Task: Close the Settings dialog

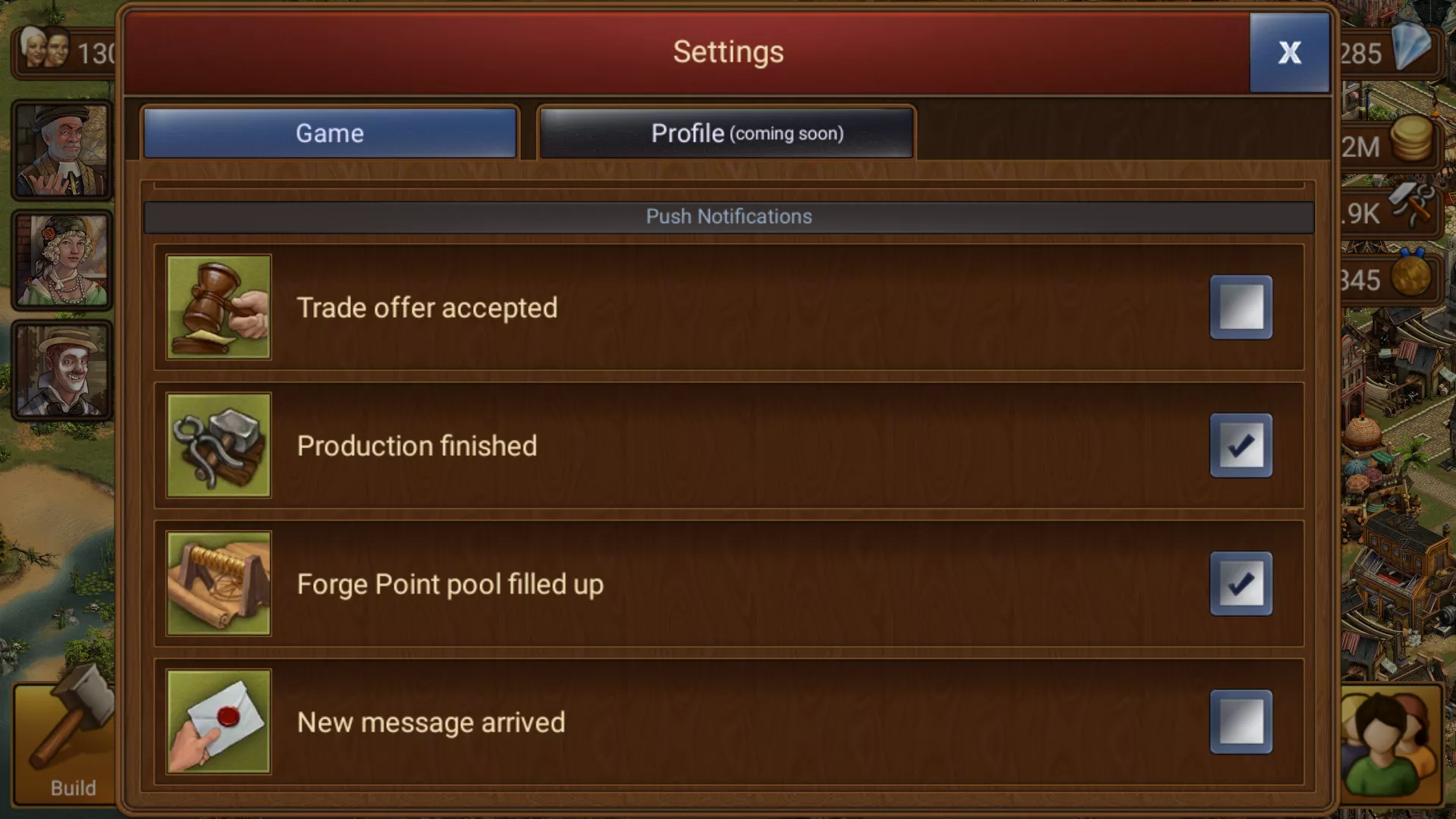Action: click(1289, 52)
